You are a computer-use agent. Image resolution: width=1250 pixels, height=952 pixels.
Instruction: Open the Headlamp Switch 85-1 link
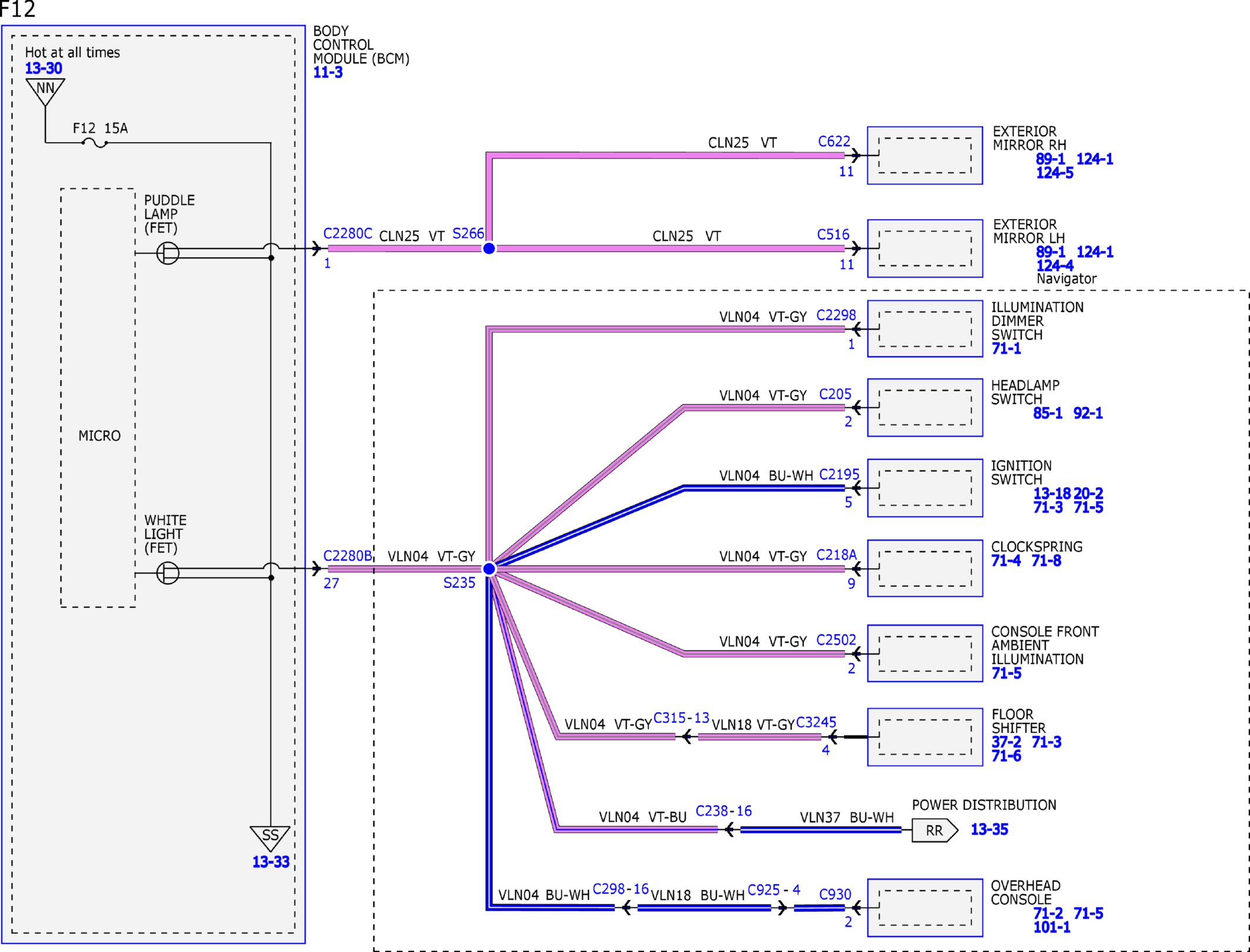click(x=1048, y=413)
